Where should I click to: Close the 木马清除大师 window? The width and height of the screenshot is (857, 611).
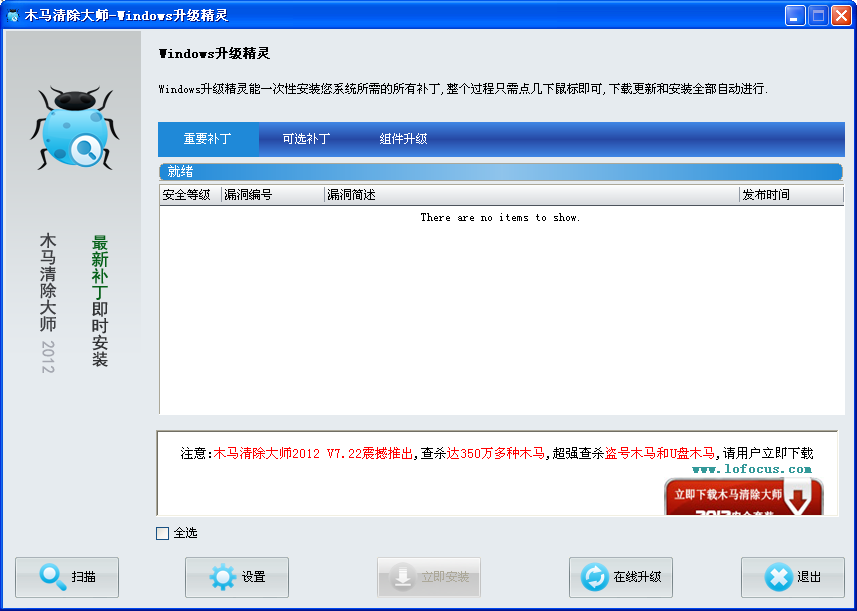click(841, 15)
